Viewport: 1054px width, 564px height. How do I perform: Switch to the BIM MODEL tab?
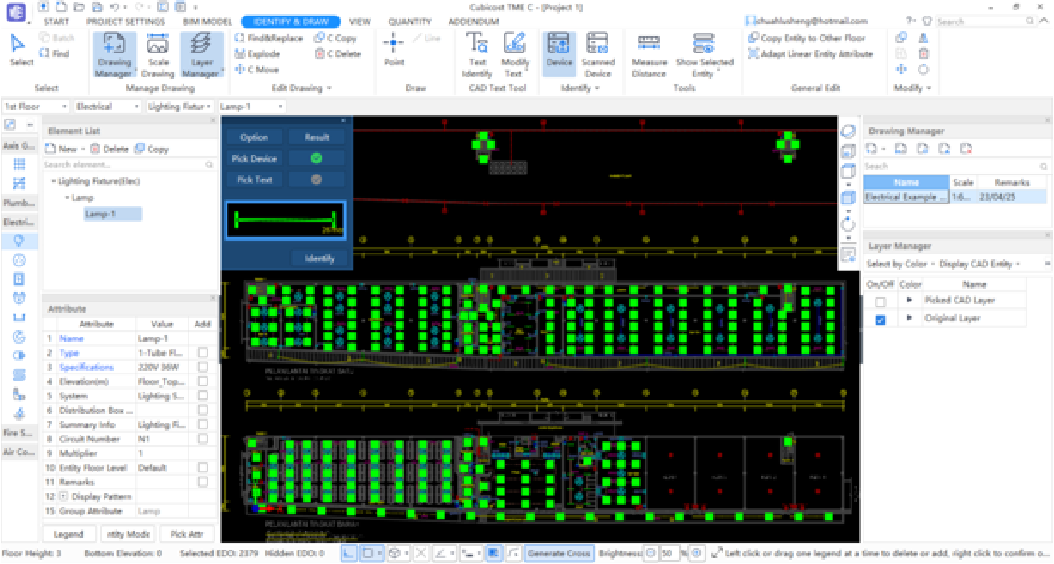207,21
